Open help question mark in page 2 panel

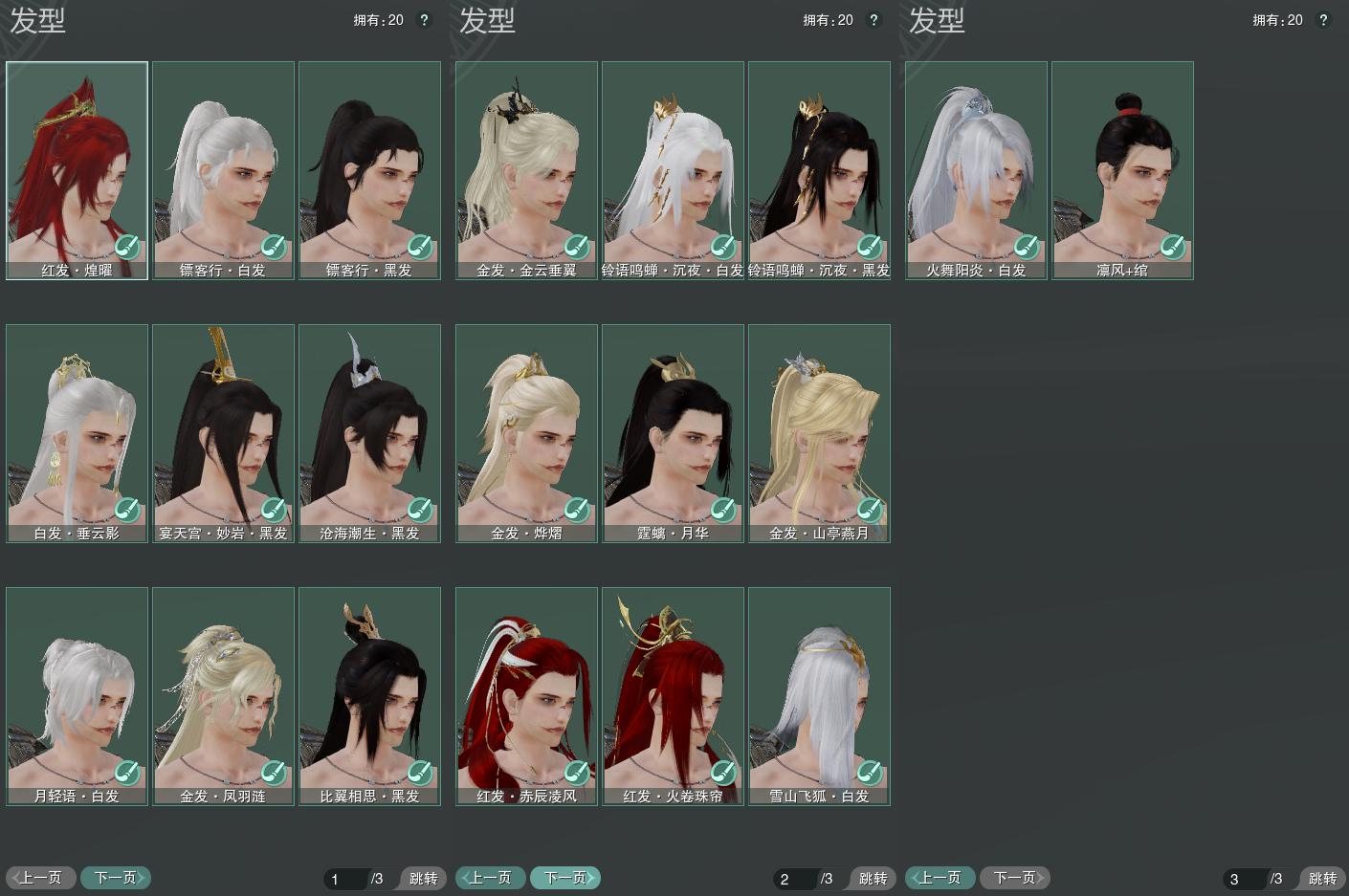click(874, 20)
